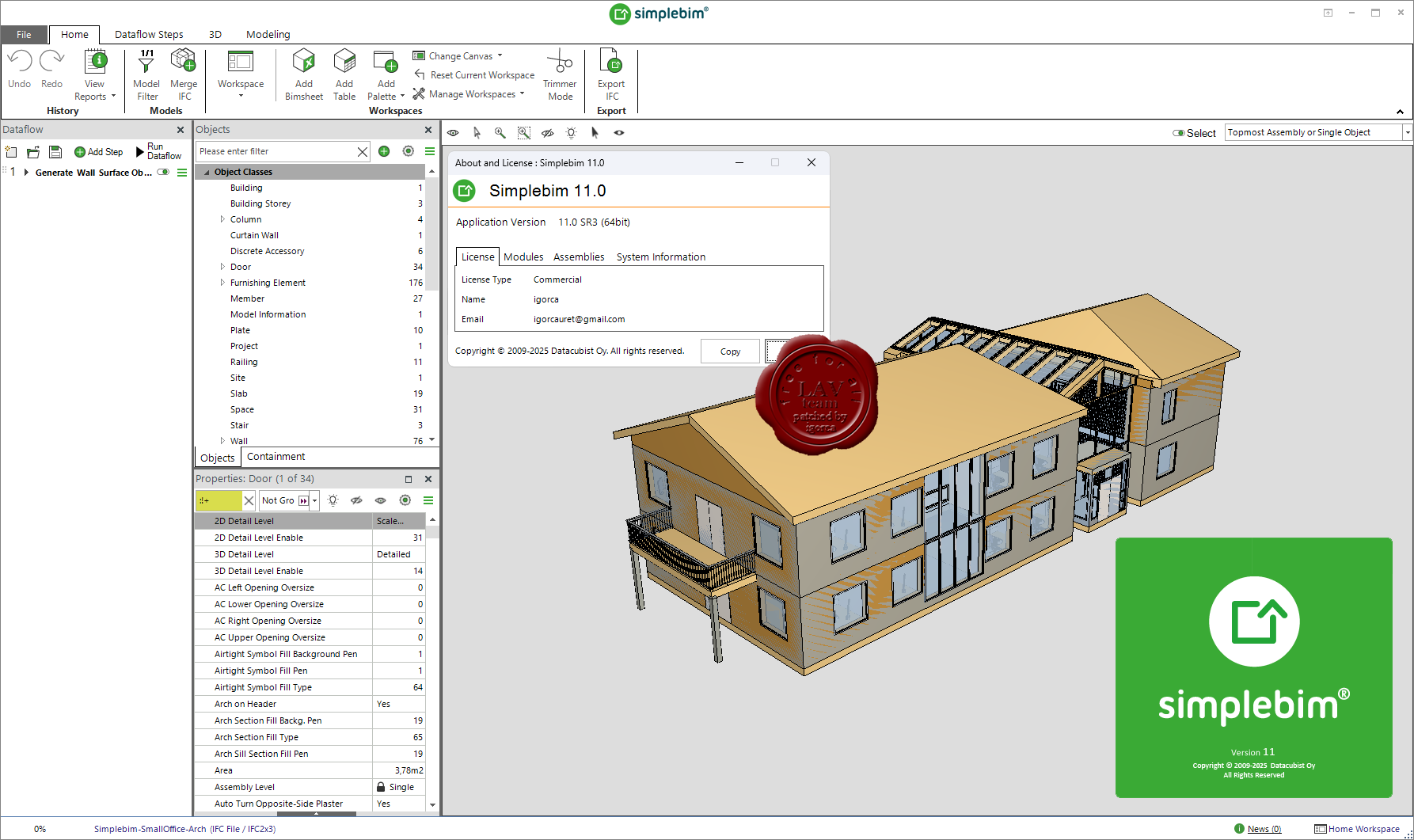Toggle the Generate Wall Surface step on/off
This screenshot has width=1414, height=840.
point(164,173)
